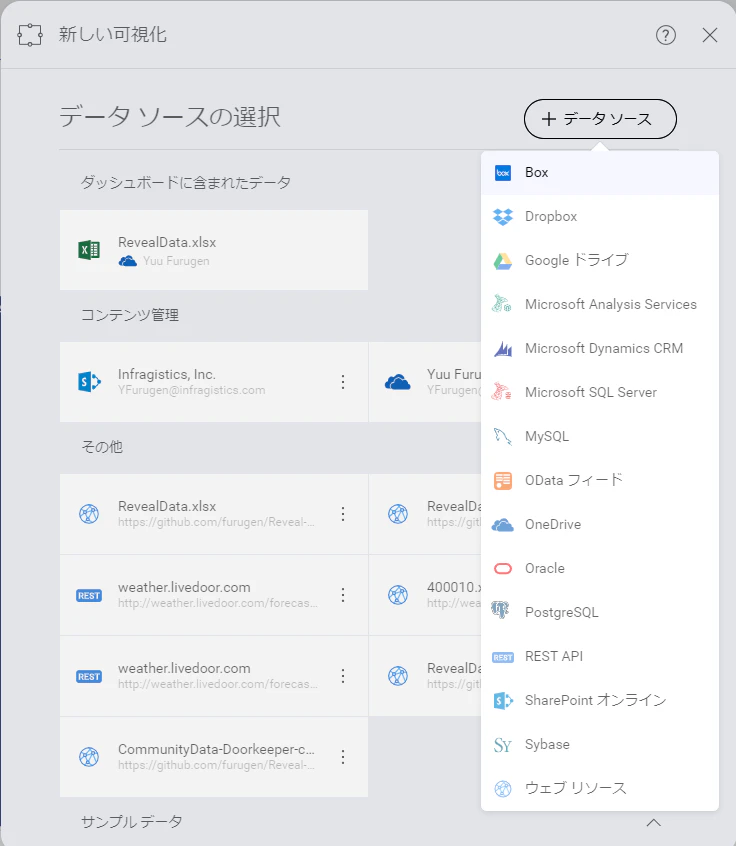Click the Dropbox logo icon

(x=503, y=217)
